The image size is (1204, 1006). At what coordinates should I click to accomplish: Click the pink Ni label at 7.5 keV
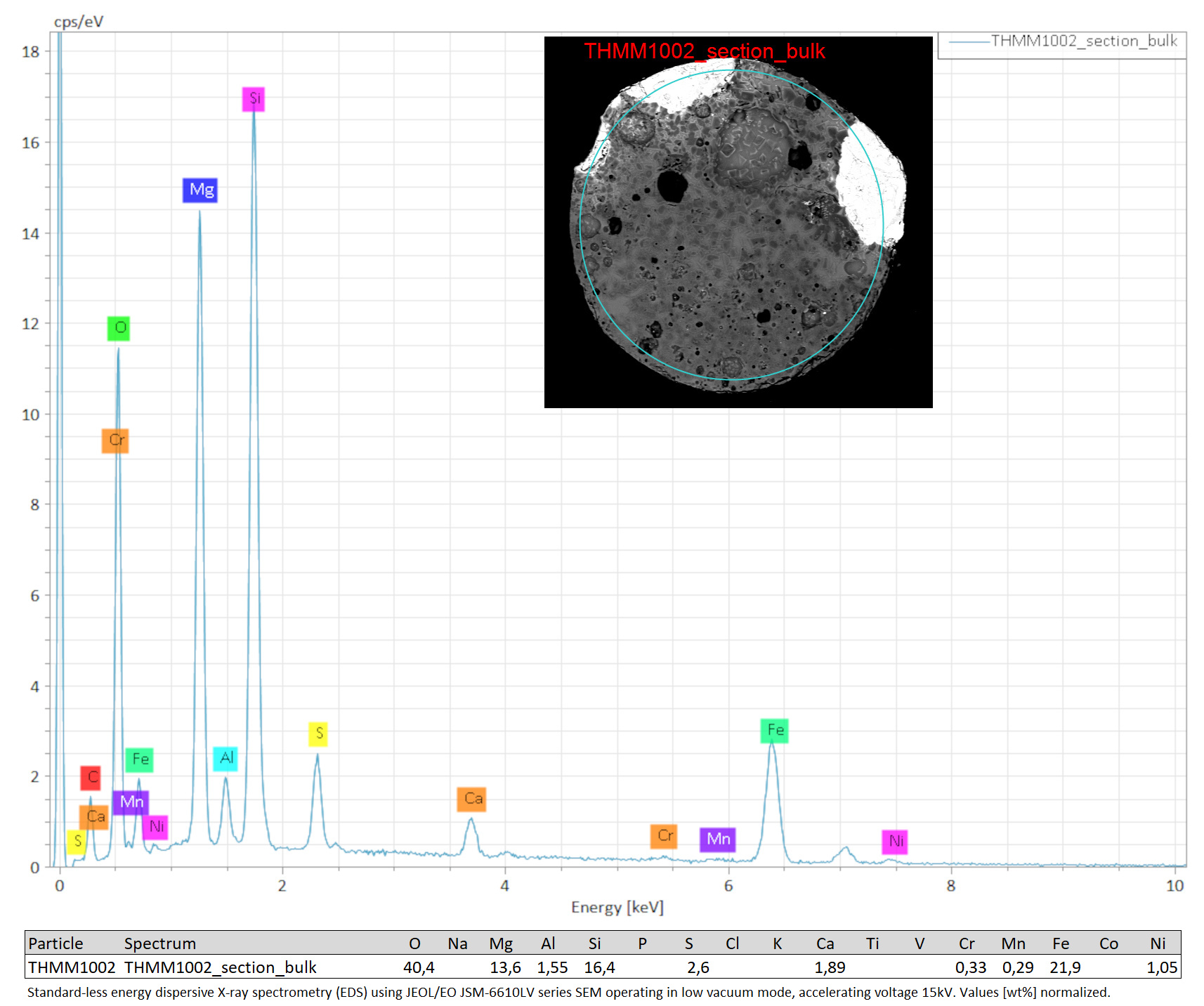895,842
